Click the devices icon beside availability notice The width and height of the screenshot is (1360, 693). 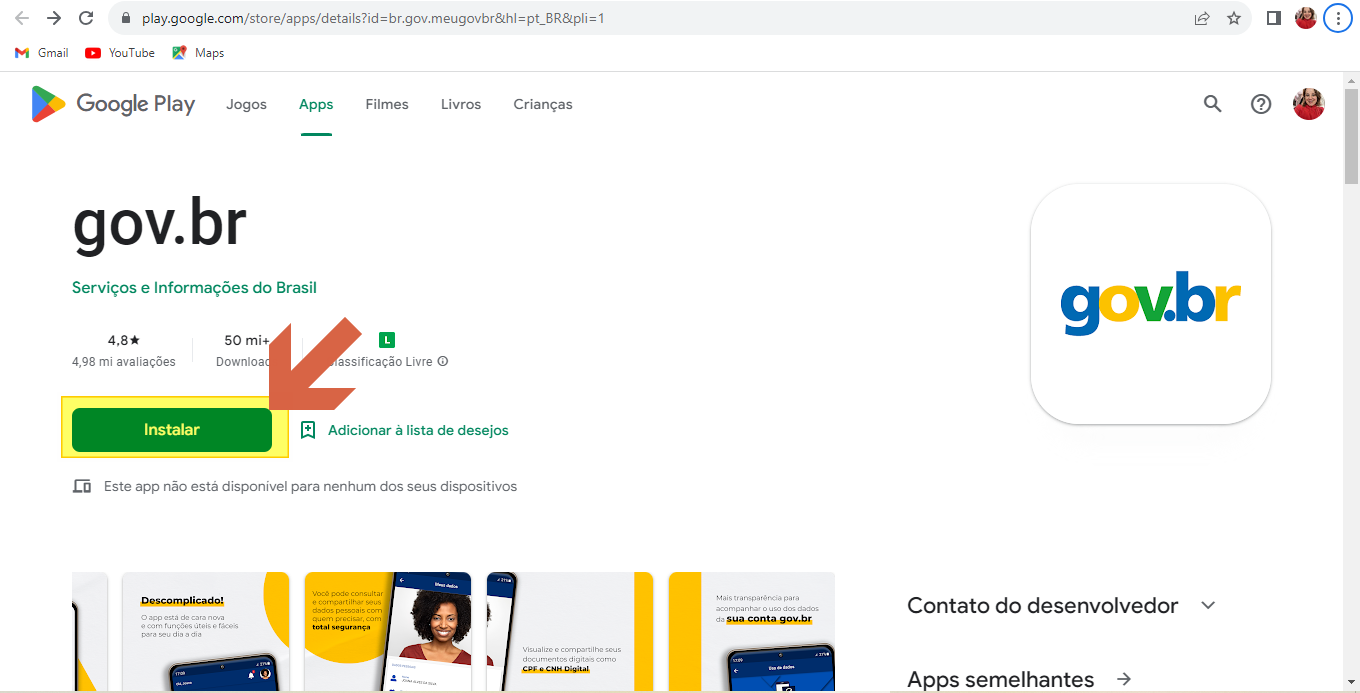tap(82, 486)
